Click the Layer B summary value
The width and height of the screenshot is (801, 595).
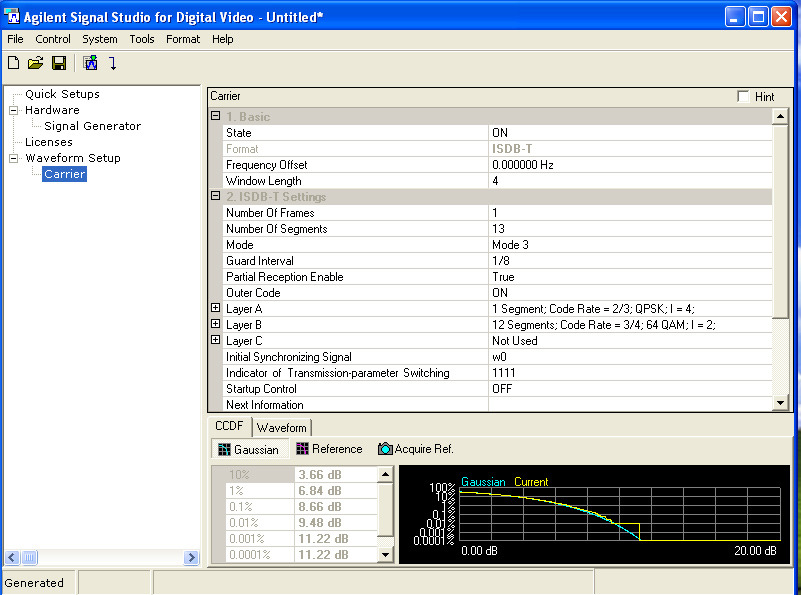[x=630, y=325]
